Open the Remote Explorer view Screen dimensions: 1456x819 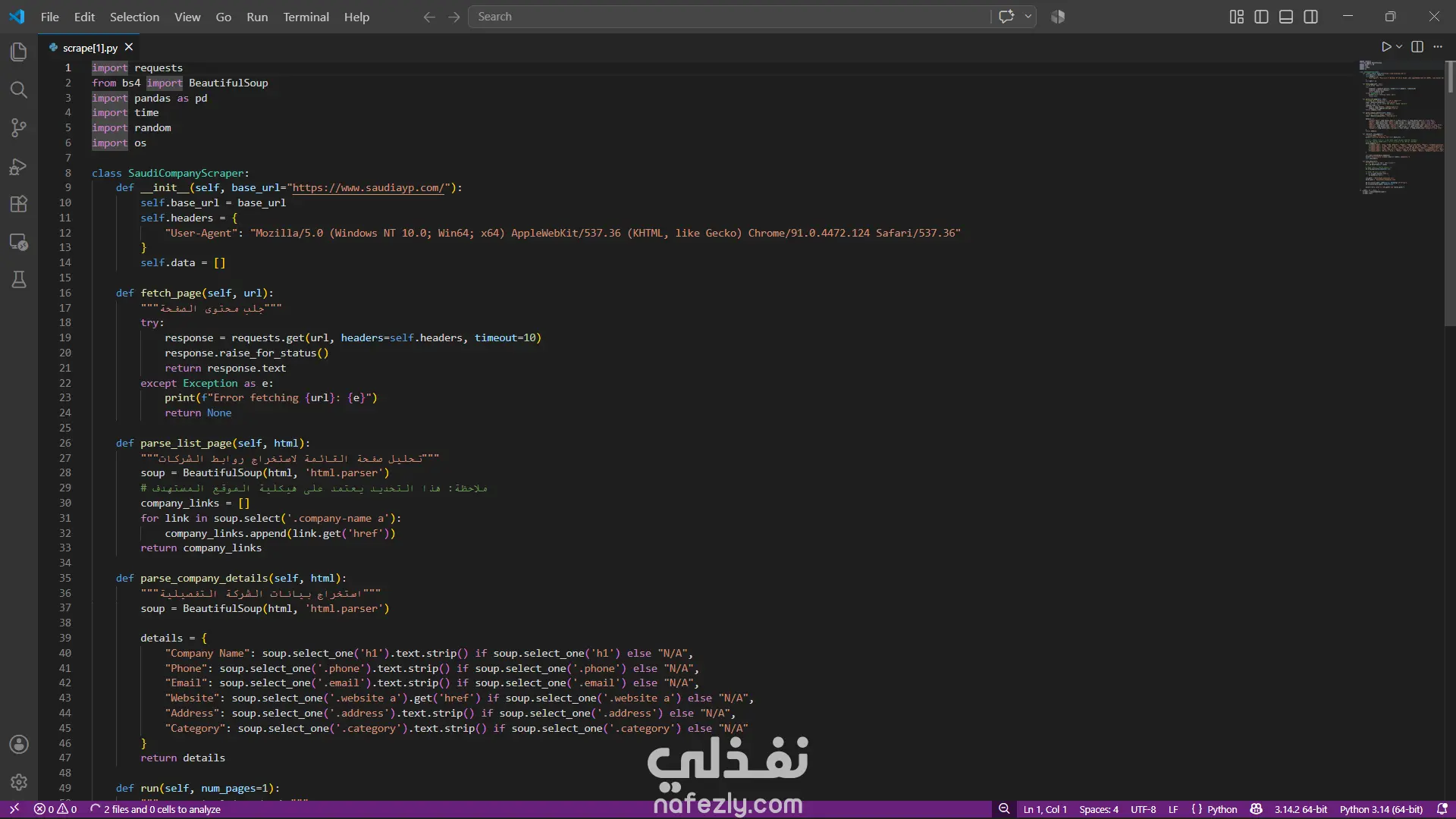(19, 242)
